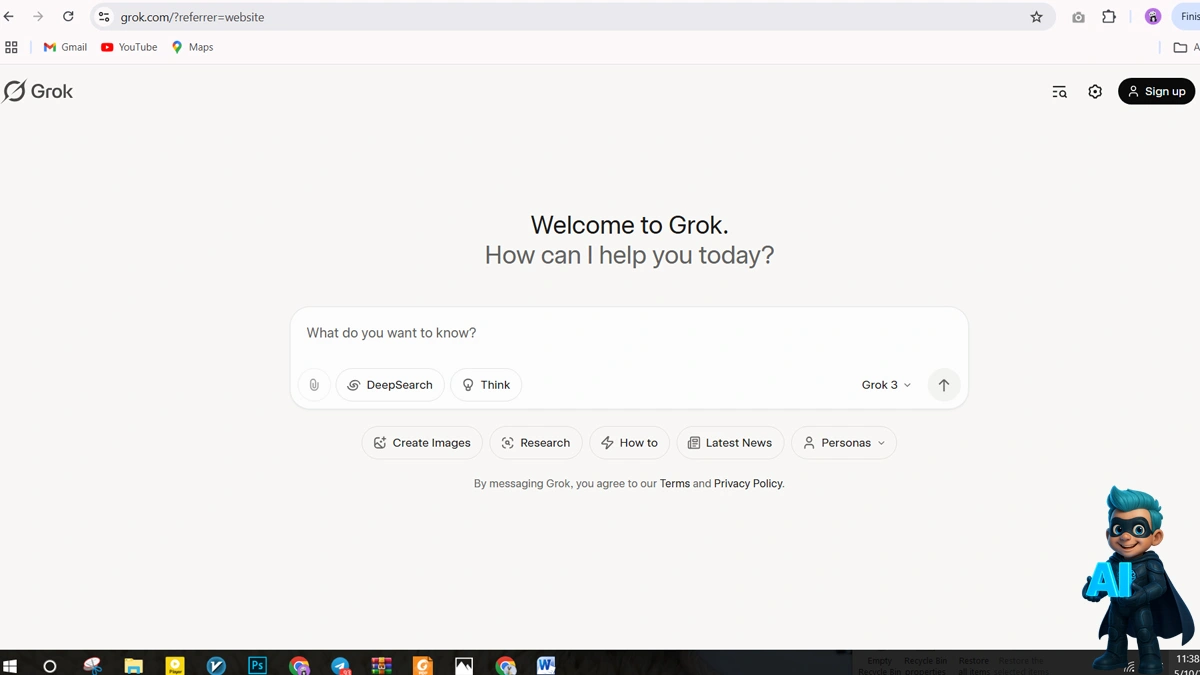
Task: Focus the 'What do you want to know?' field
Action: (629, 333)
